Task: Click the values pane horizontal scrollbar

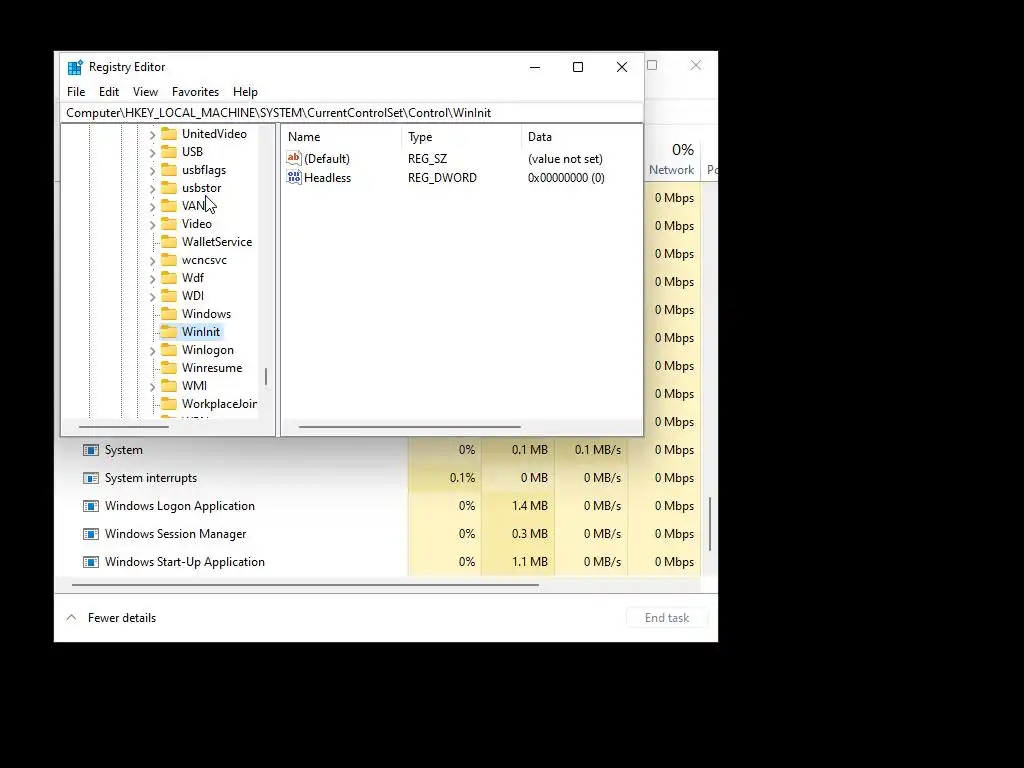Action: 409,427
